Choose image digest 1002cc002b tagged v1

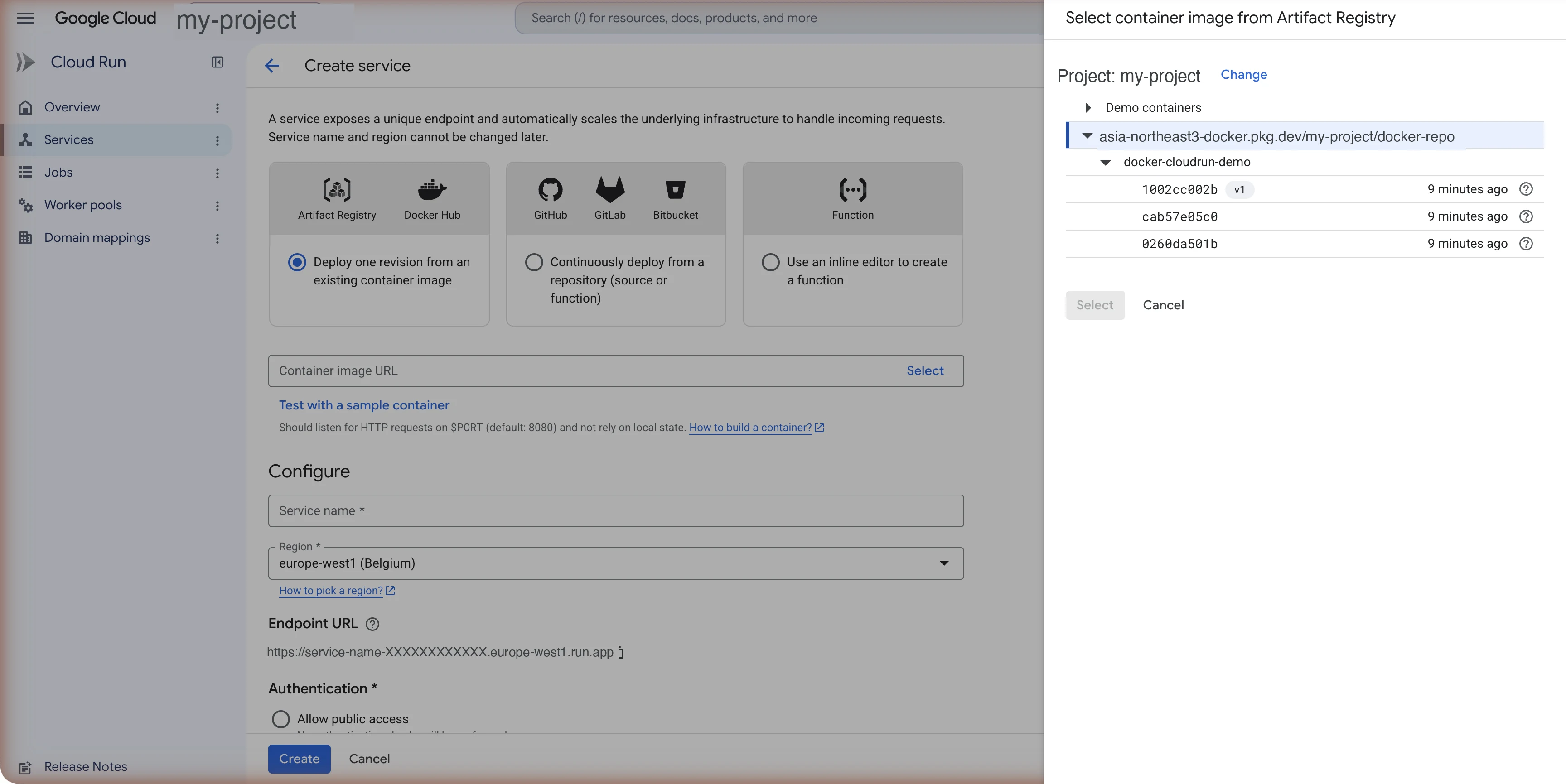coord(1304,189)
